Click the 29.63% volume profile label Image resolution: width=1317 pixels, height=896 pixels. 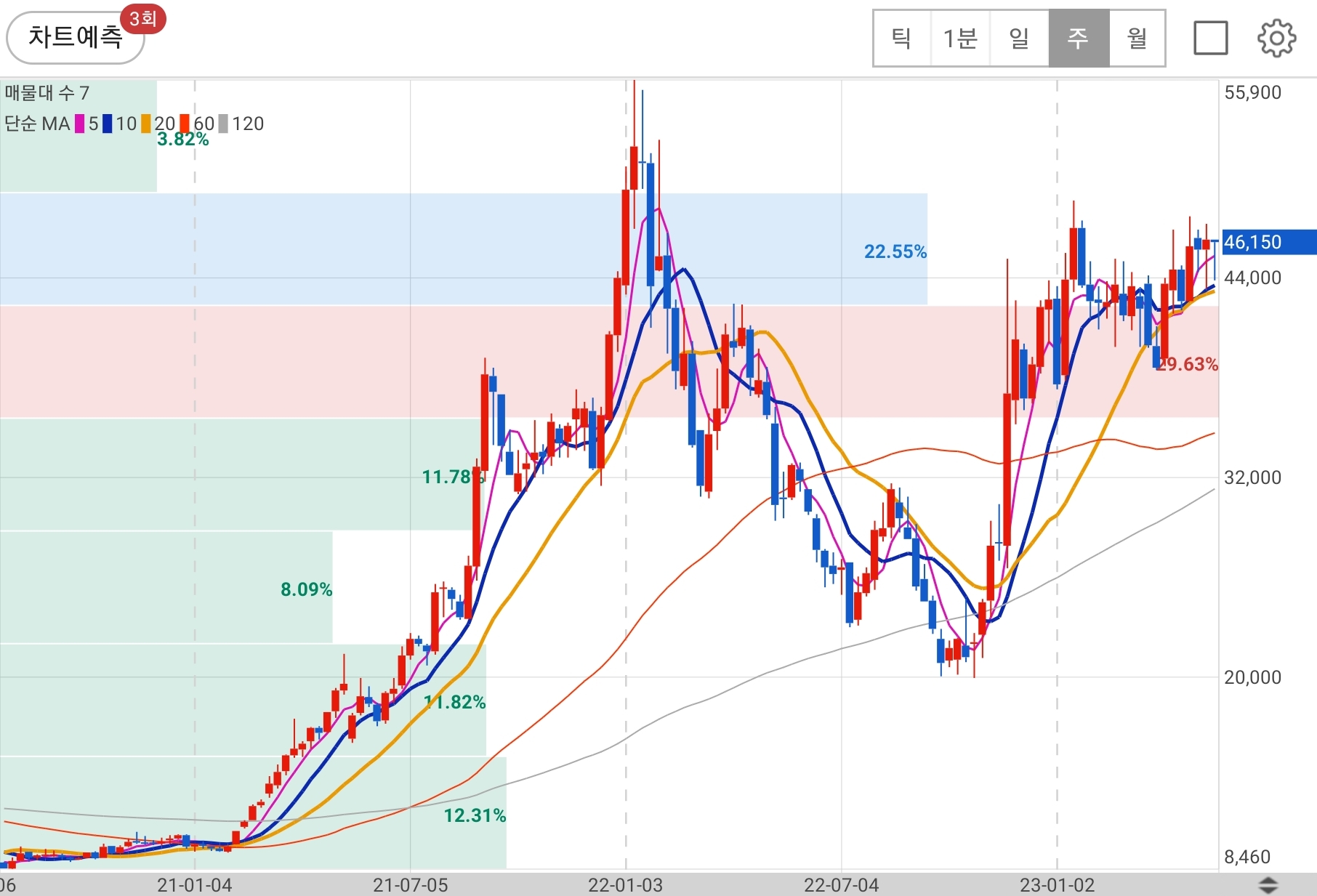coord(1187,364)
